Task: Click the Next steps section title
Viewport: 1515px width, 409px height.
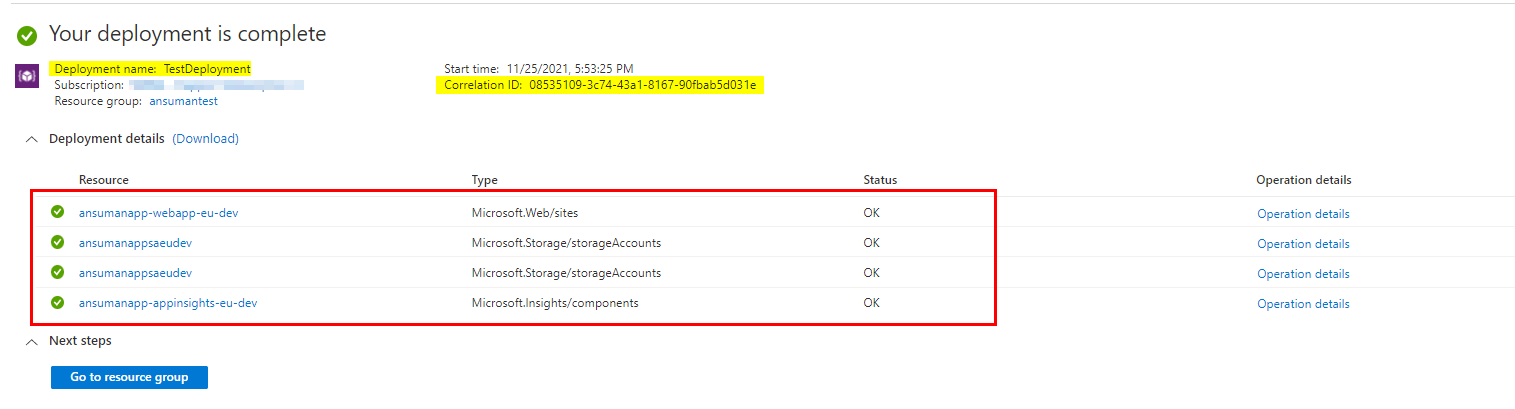Action: click(x=80, y=341)
